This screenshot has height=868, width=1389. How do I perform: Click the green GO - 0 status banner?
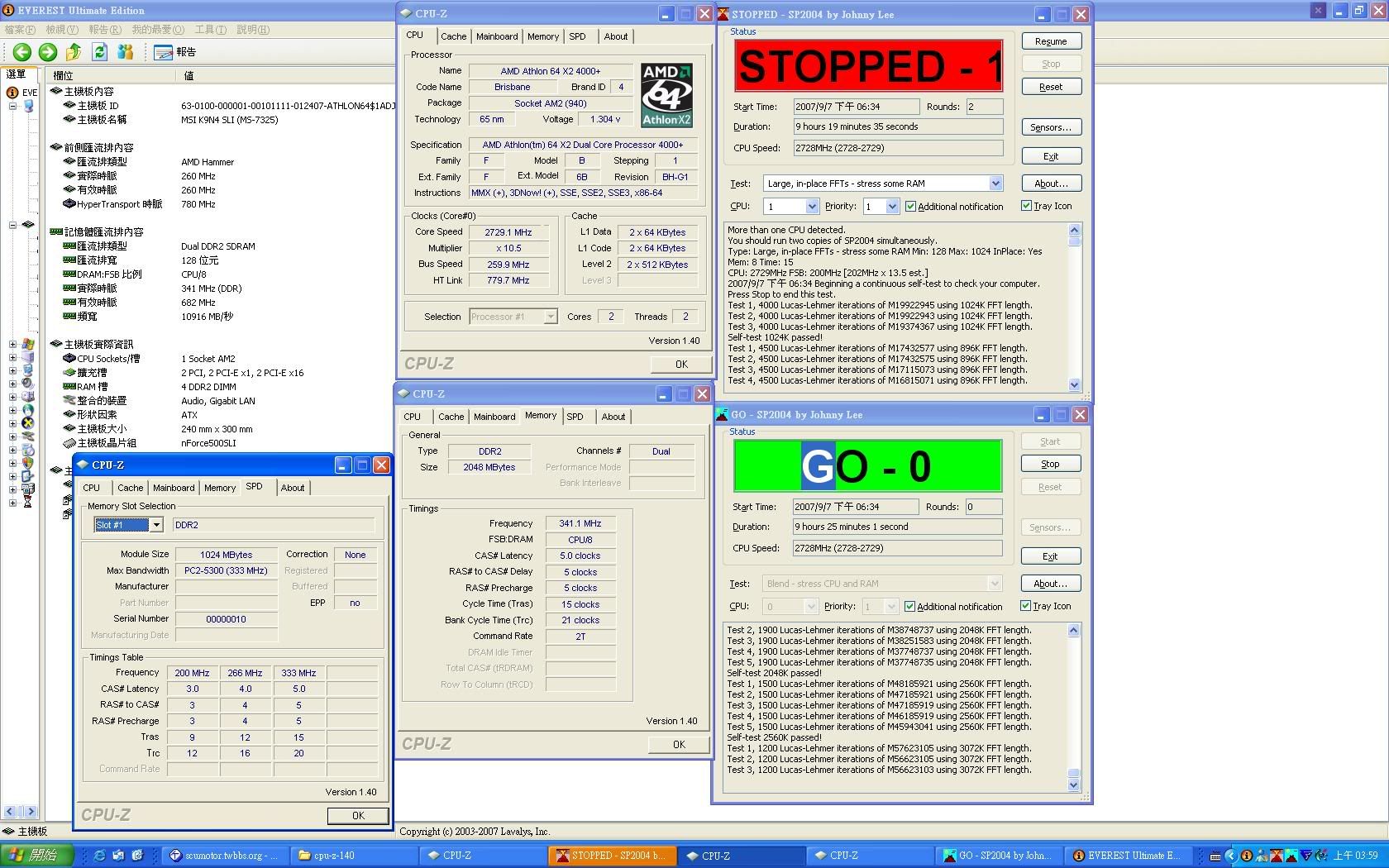pyautogui.click(x=868, y=466)
